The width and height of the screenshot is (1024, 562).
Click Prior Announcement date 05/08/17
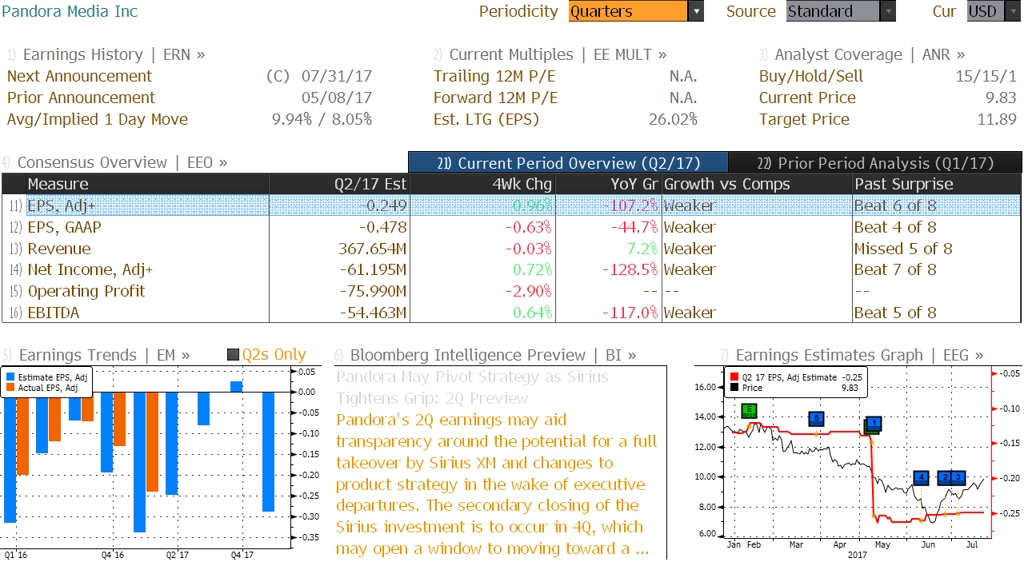click(336, 97)
